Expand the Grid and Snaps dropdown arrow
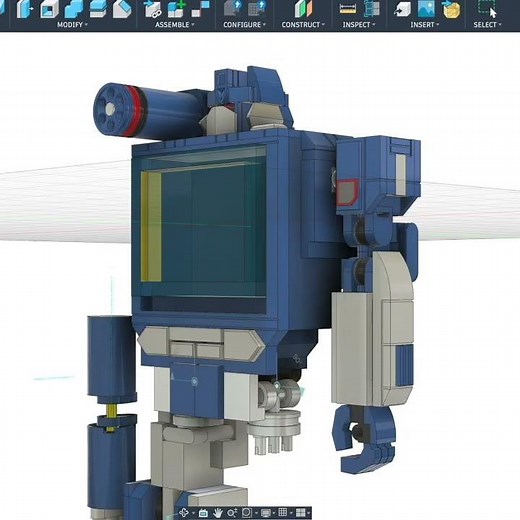The width and height of the screenshot is (520, 520). click(x=291, y=513)
